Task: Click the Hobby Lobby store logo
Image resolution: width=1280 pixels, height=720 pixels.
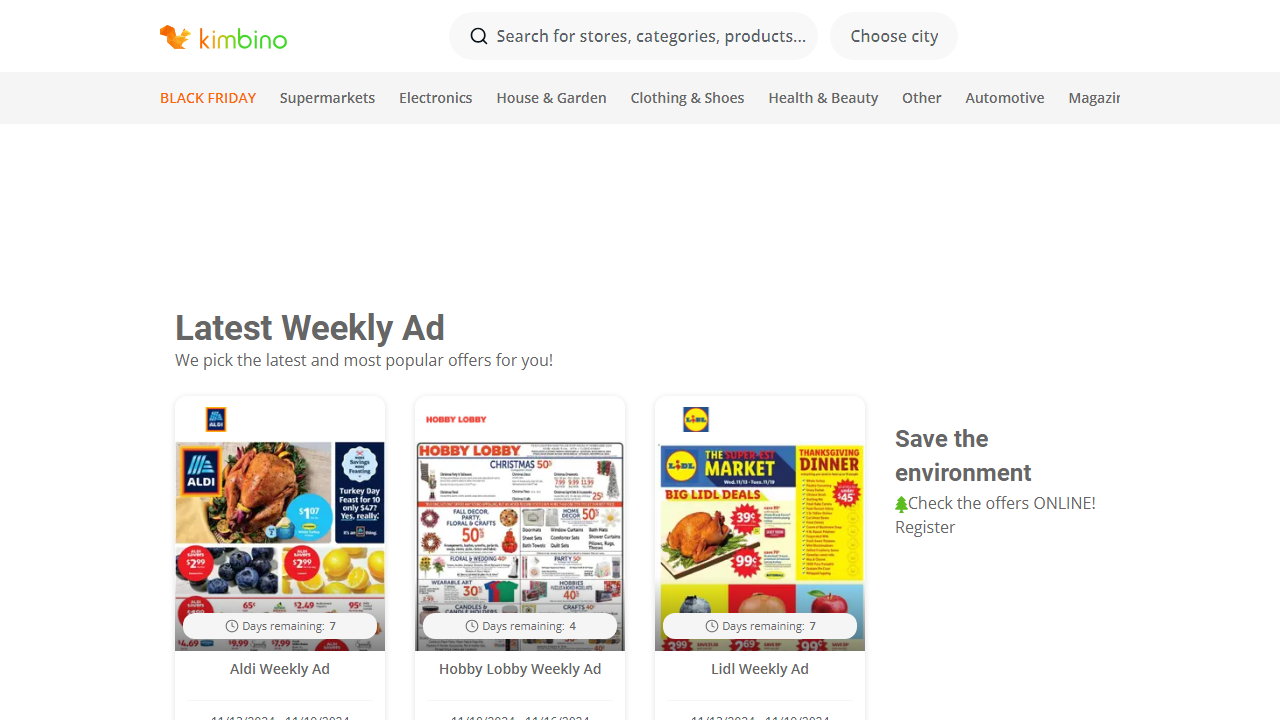Action: coord(456,419)
